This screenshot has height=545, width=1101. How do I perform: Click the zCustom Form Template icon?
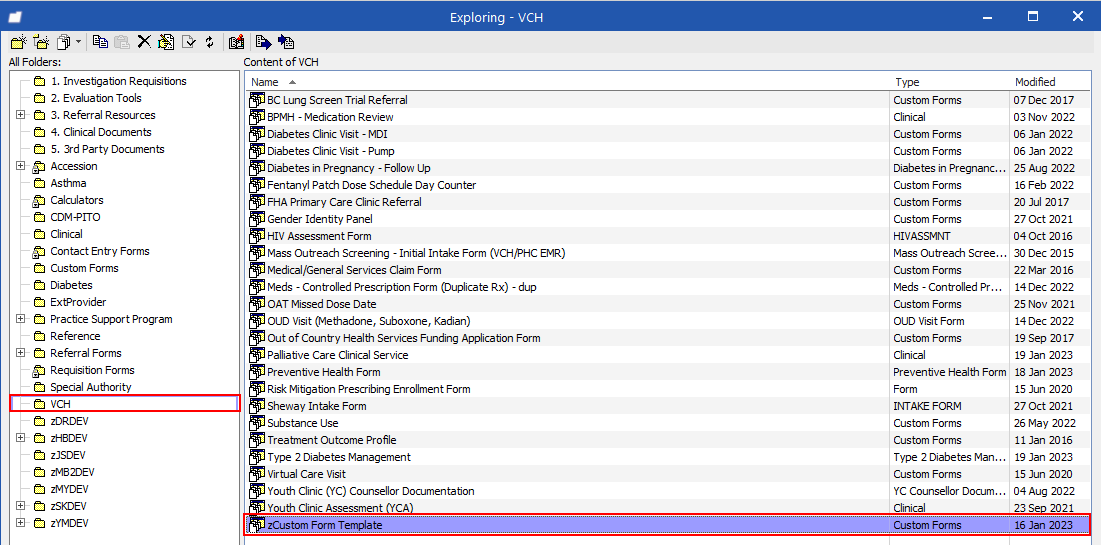(257, 525)
